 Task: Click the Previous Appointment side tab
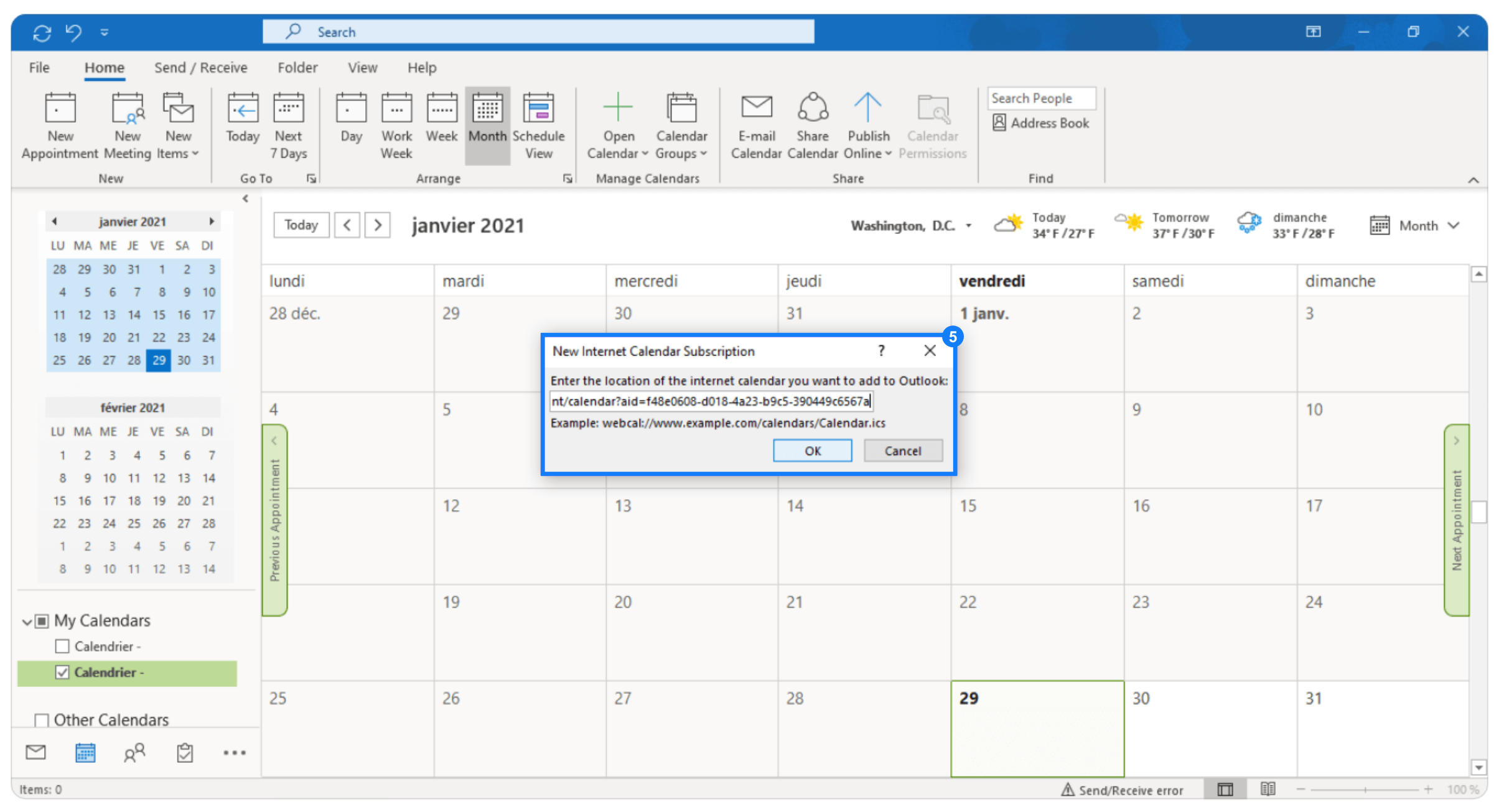click(x=275, y=520)
